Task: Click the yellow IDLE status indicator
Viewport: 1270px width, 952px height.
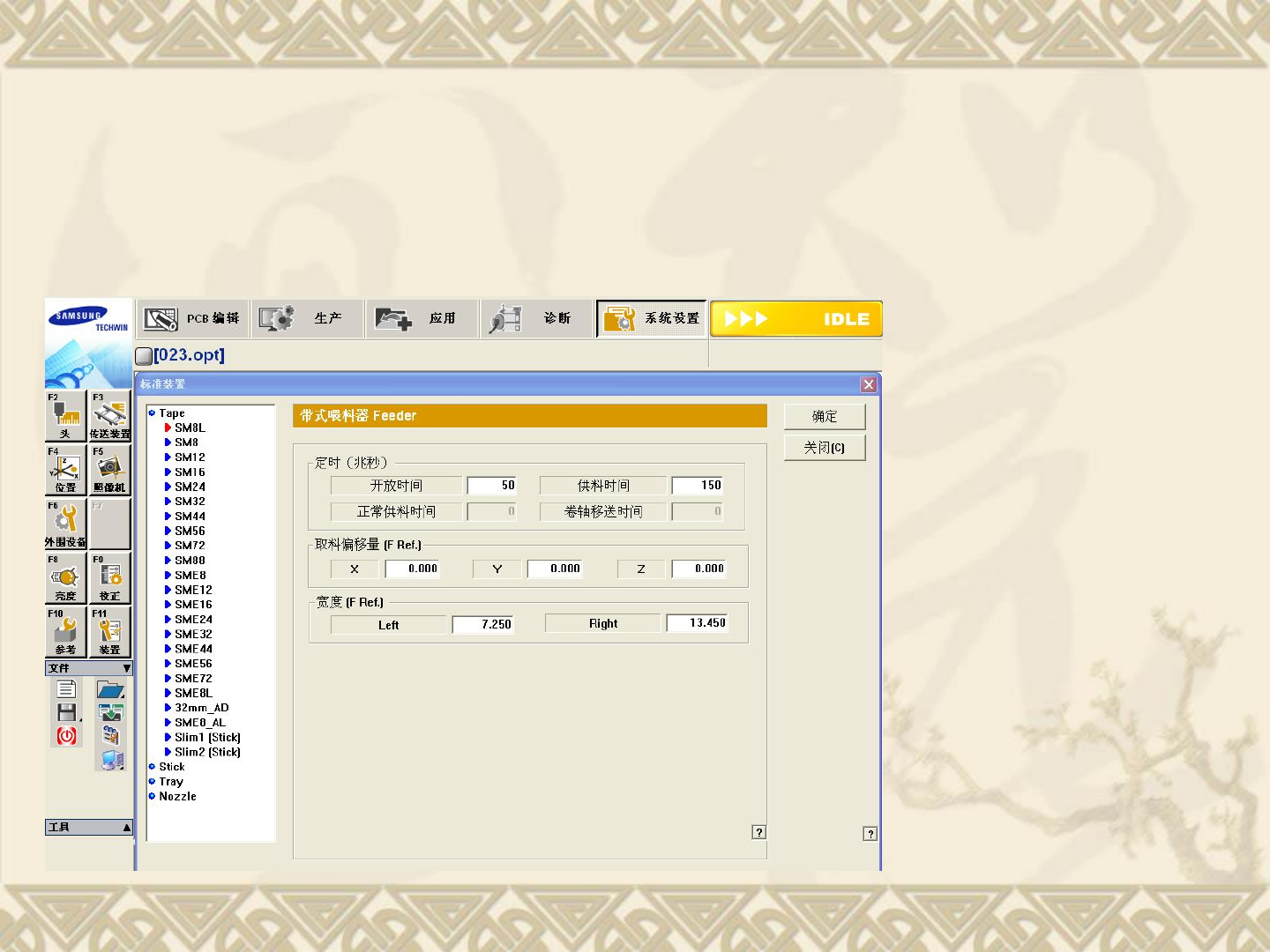Action: 796,318
